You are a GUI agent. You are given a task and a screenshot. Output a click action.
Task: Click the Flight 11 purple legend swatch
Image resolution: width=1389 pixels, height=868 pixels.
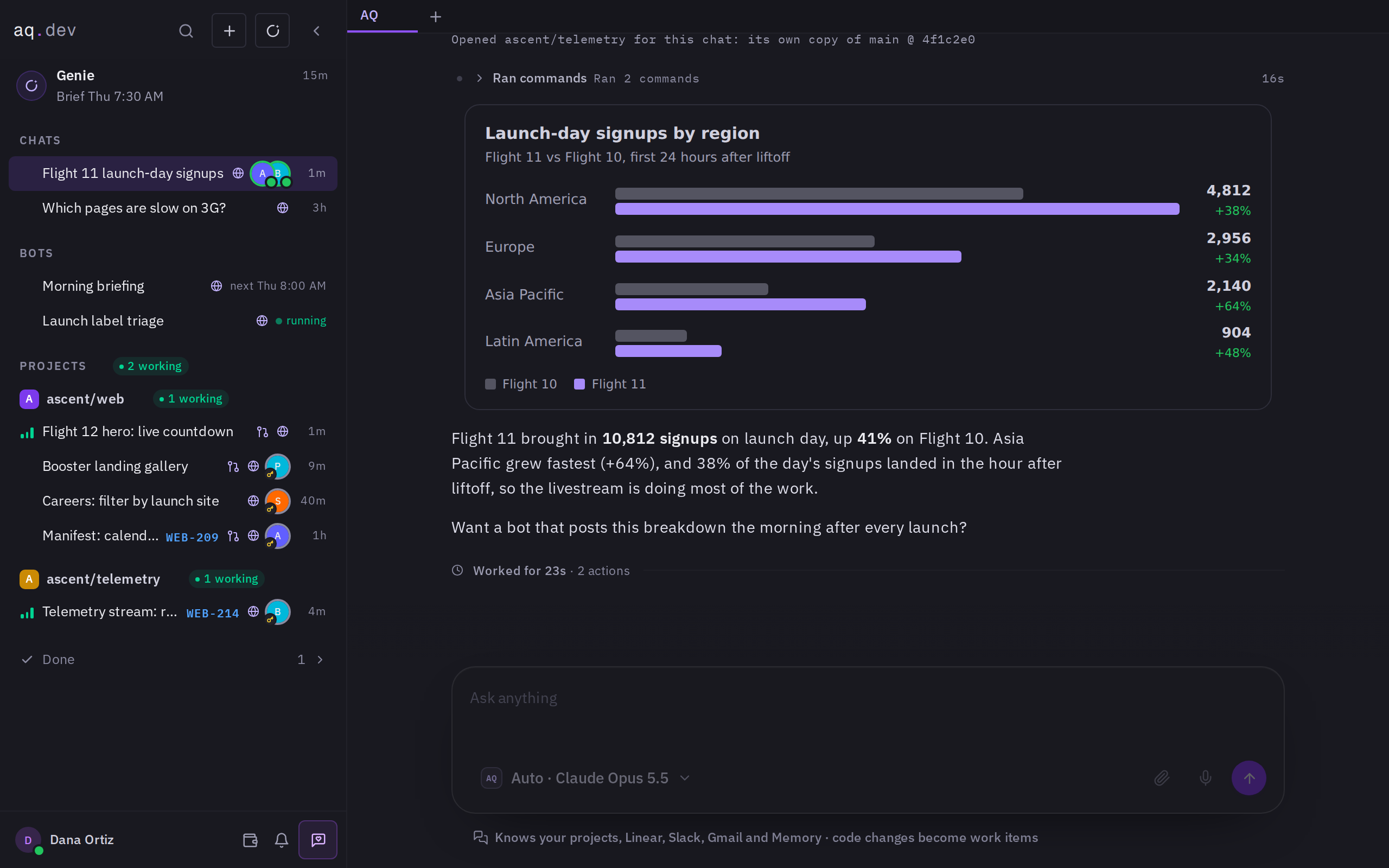coord(579,385)
